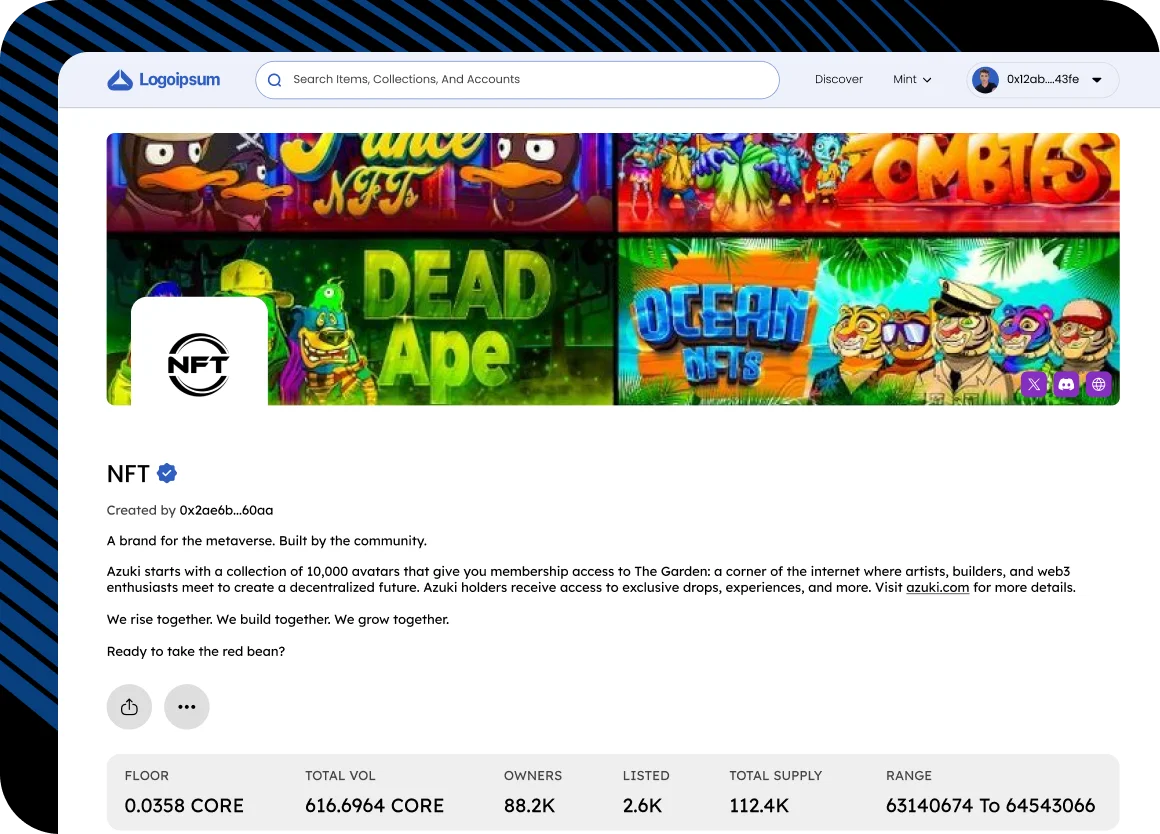The image size is (1160, 834).
Task: Expand the wallet account dropdown arrow
Action: coord(1097,80)
